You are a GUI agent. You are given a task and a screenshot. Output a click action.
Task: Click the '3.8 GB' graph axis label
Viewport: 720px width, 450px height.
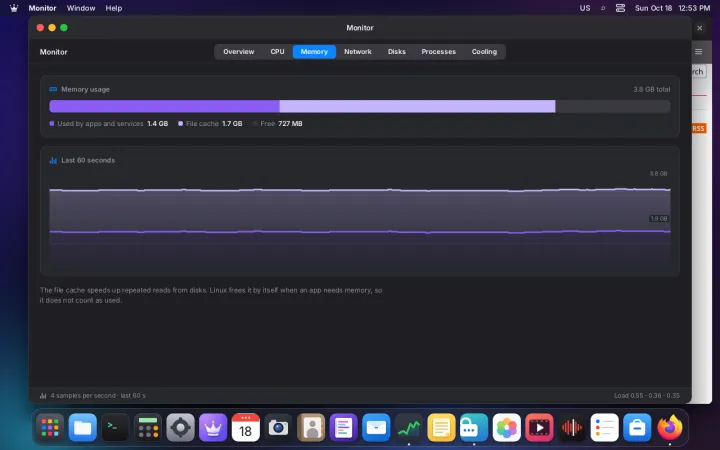[x=658, y=174]
